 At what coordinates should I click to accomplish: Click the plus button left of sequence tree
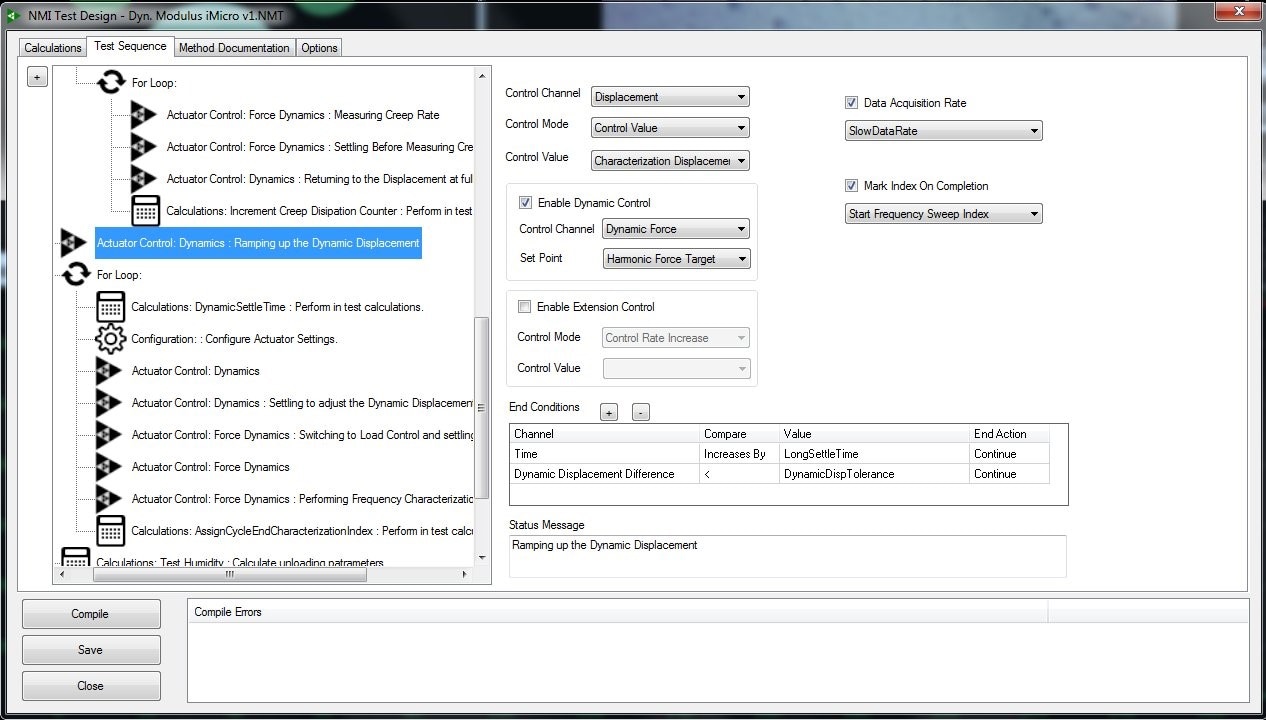[36, 77]
